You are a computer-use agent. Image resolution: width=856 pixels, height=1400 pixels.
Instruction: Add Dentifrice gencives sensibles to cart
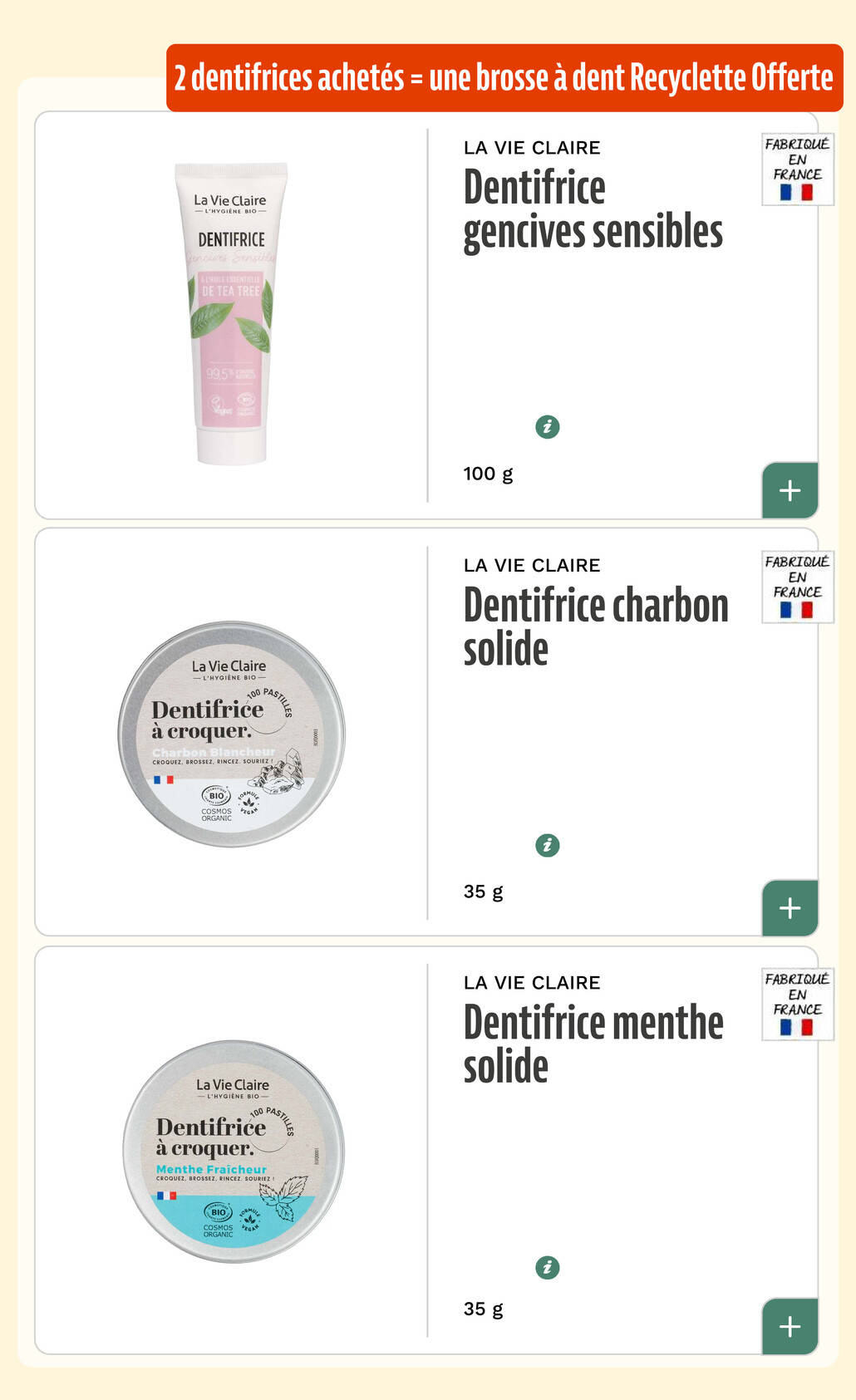pyautogui.click(x=790, y=490)
